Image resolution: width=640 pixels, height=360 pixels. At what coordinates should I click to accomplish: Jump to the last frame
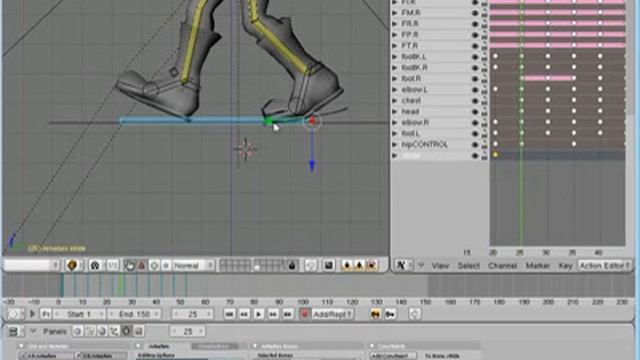pos(288,314)
